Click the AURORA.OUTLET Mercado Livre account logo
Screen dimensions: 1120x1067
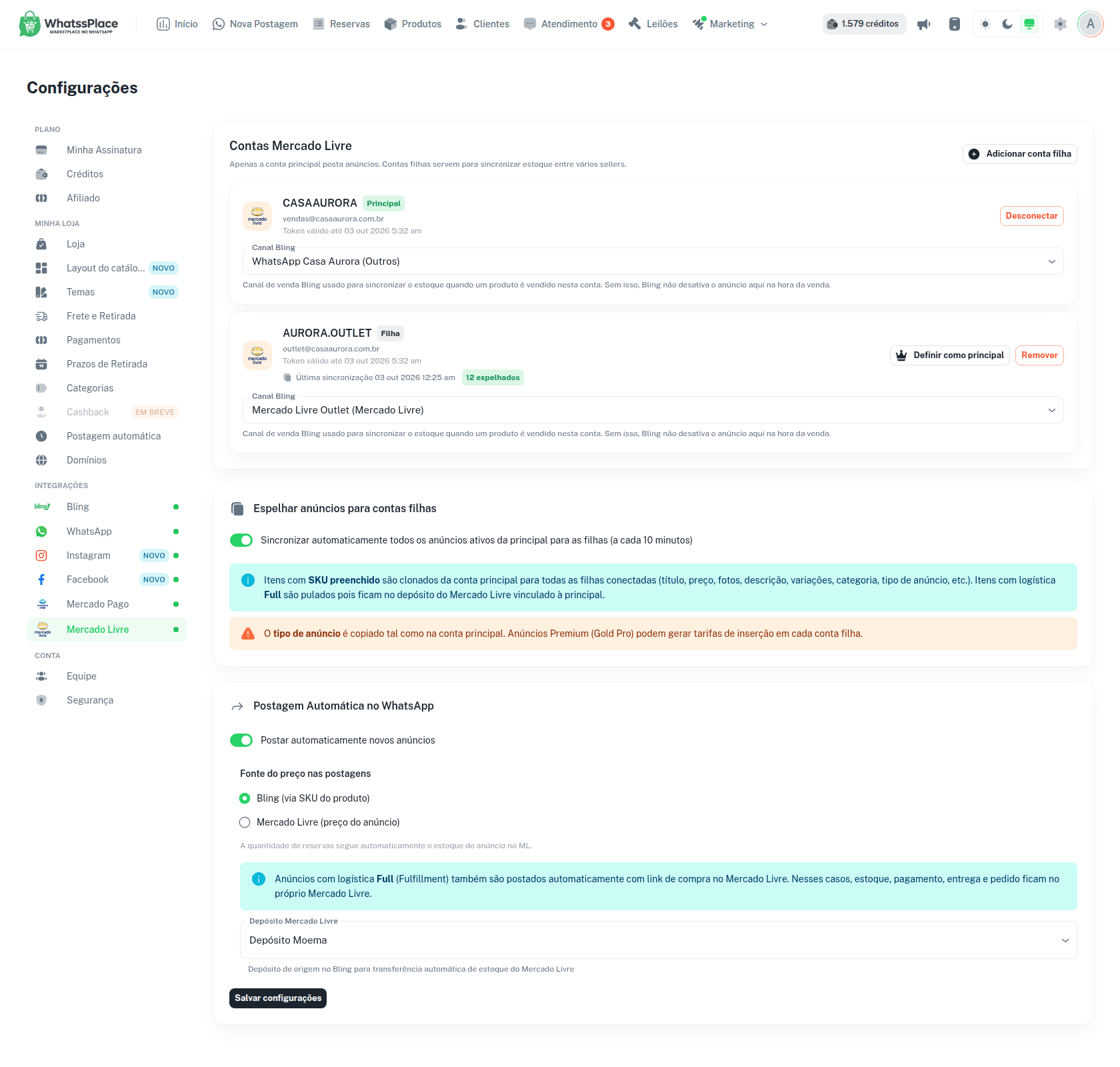257,355
